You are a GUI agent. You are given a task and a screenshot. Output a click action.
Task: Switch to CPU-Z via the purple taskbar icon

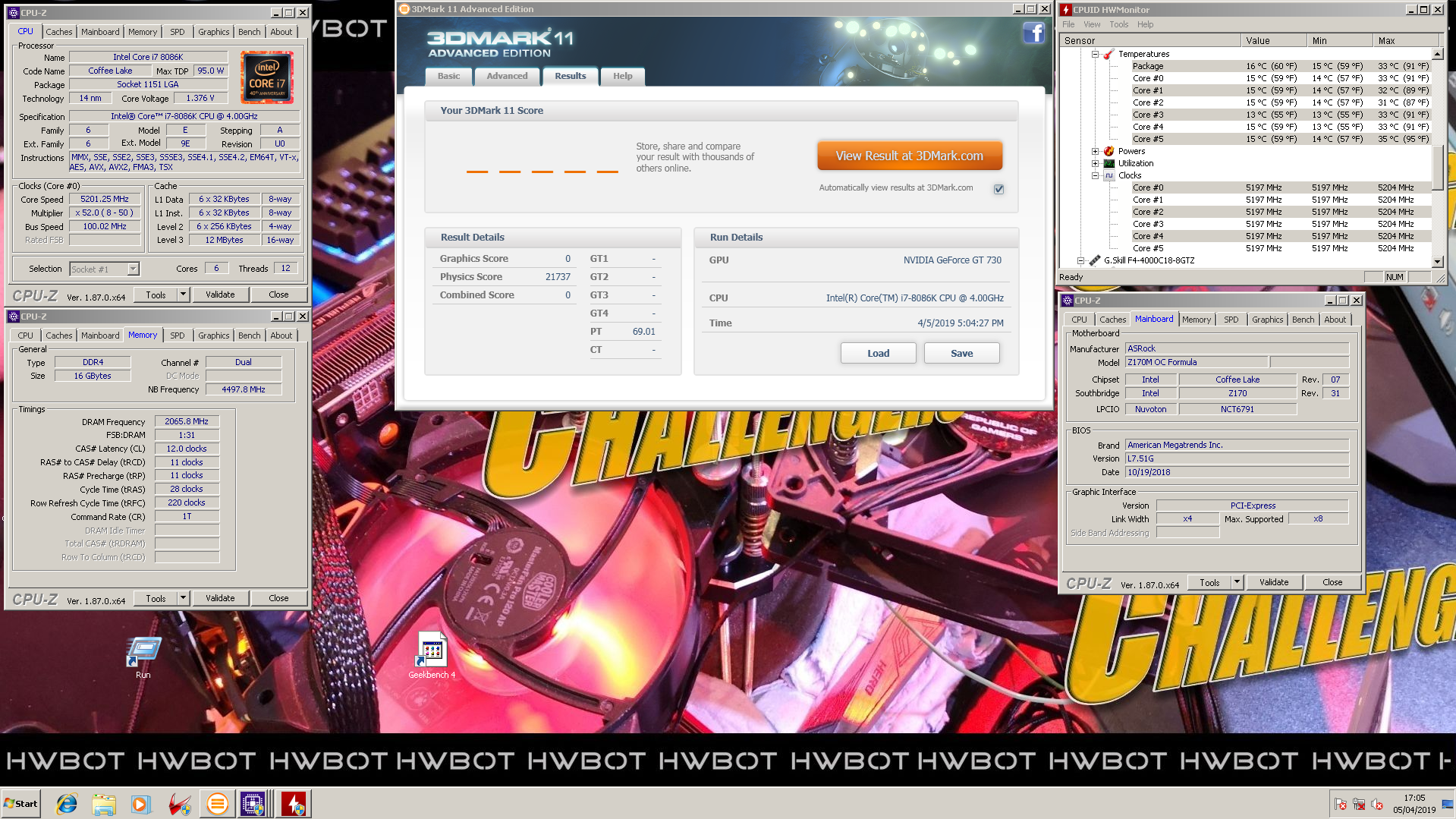click(x=253, y=804)
